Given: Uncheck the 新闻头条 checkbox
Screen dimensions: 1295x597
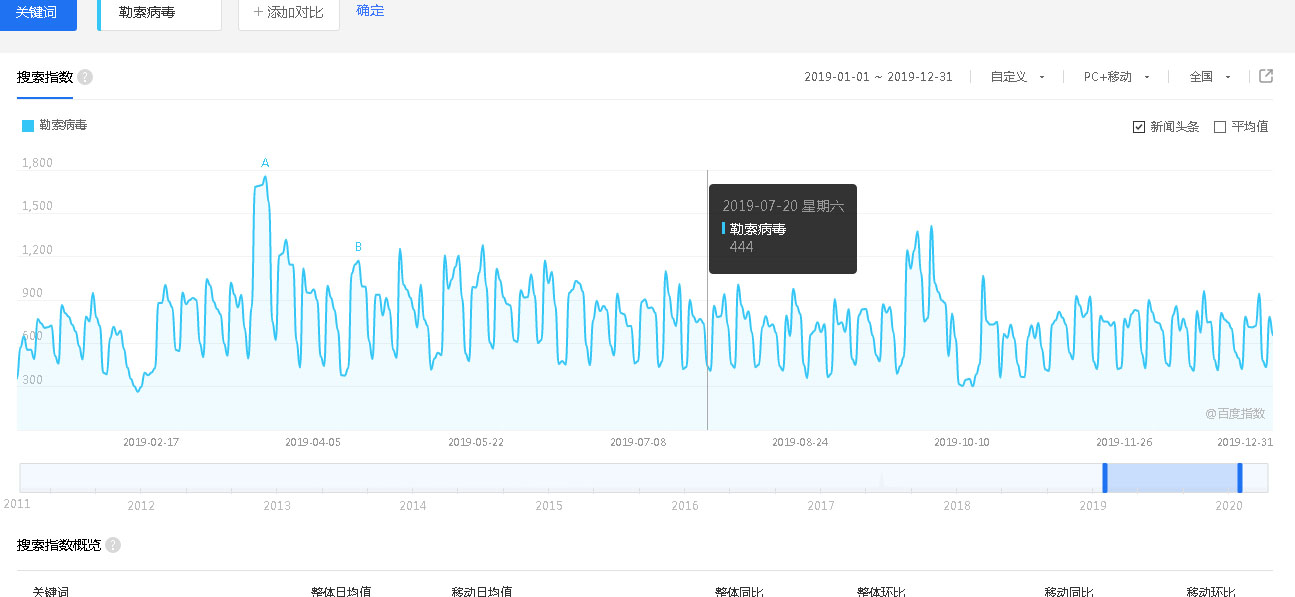Looking at the screenshot, I should (1139, 126).
